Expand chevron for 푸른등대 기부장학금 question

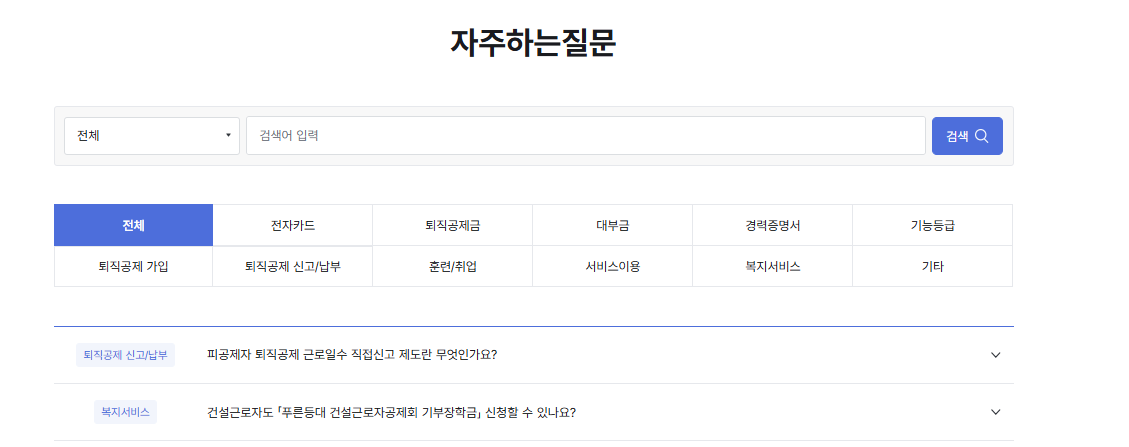[x=996, y=412]
